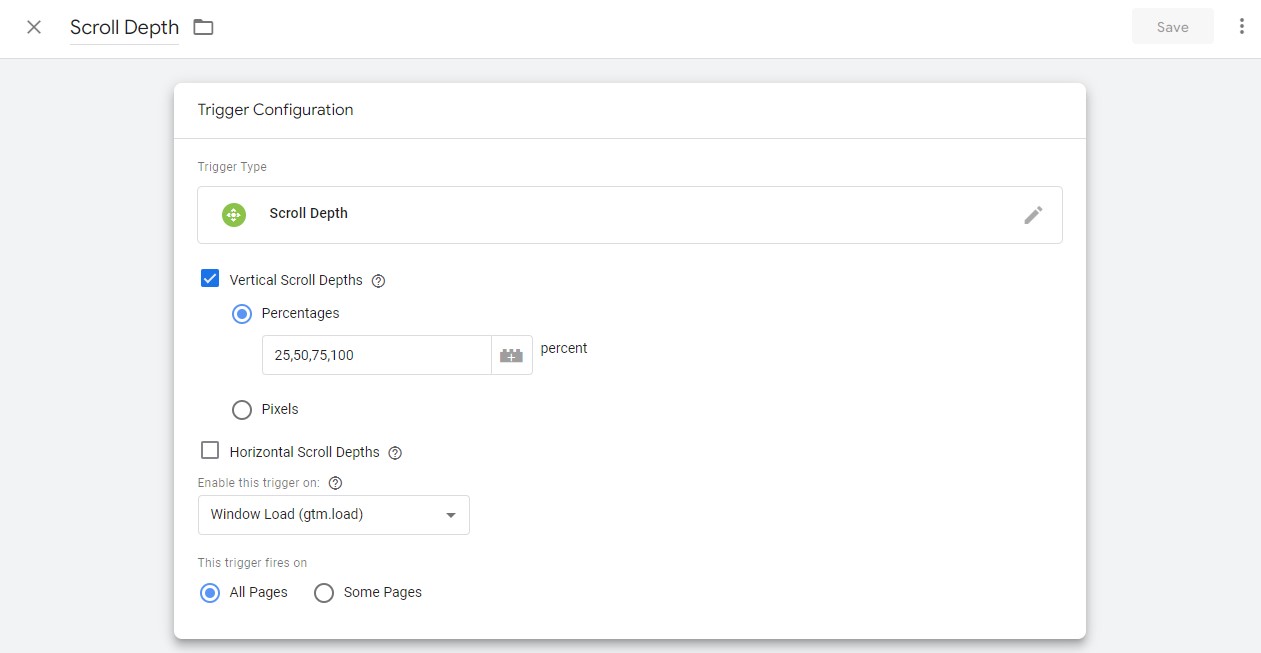Click the insert variable brick icon
The height and width of the screenshot is (653, 1261).
click(511, 355)
